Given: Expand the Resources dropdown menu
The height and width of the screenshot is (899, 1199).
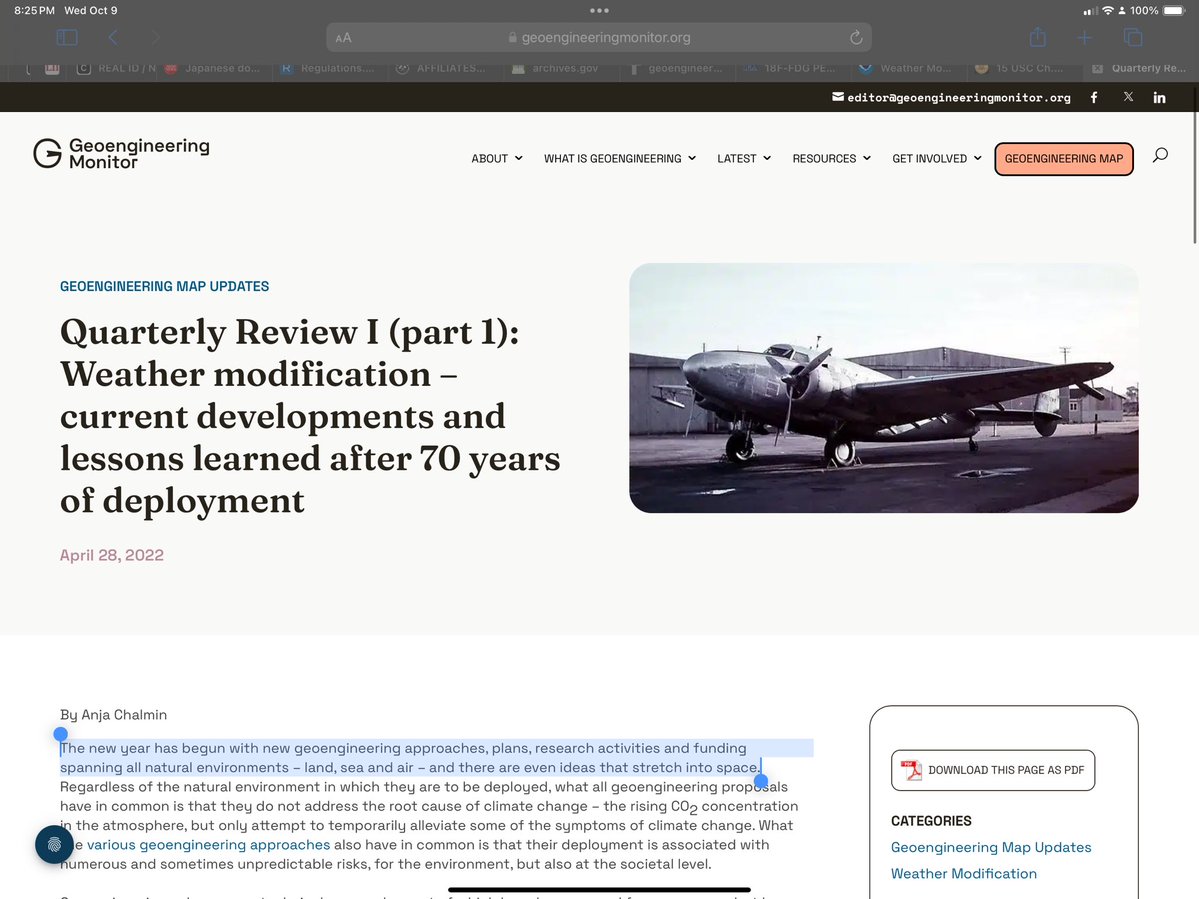Looking at the screenshot, I should [831, 159].
